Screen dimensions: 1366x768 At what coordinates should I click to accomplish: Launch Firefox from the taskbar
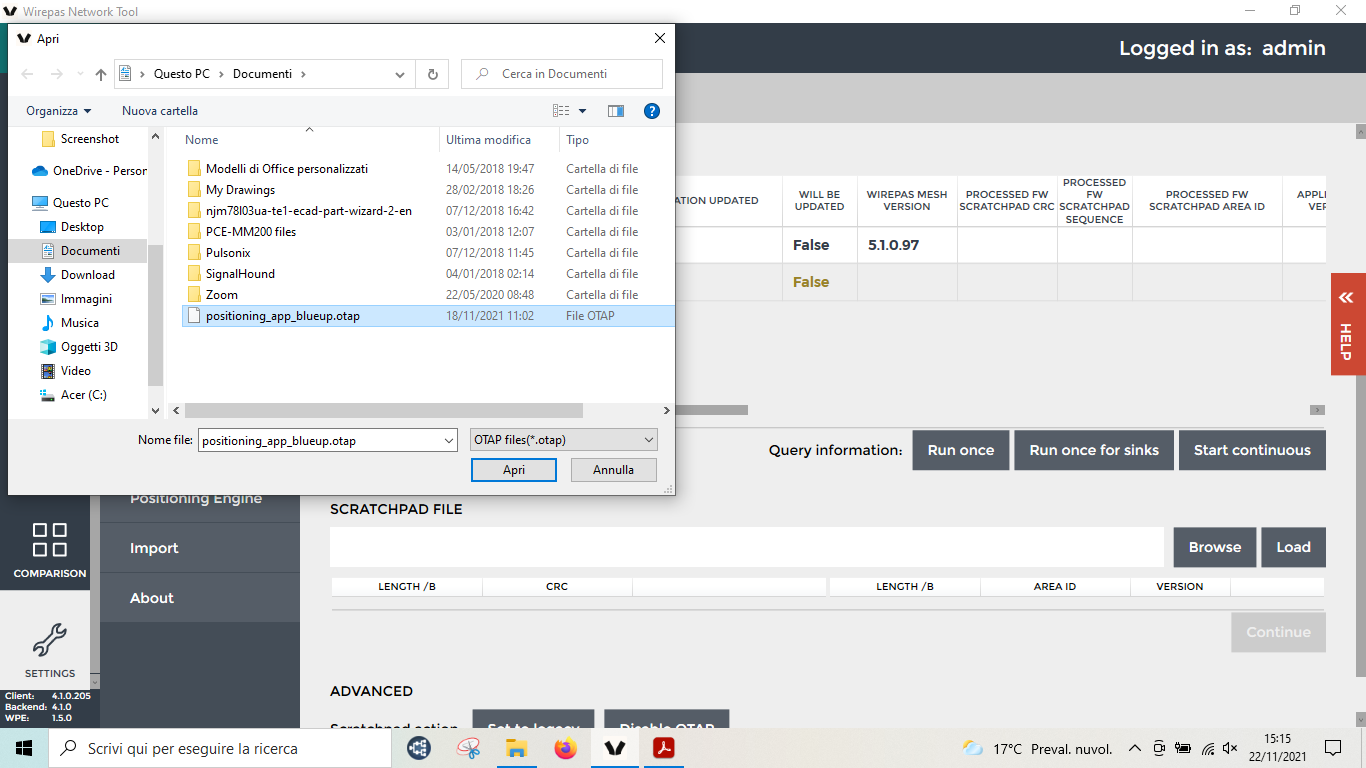566,748
